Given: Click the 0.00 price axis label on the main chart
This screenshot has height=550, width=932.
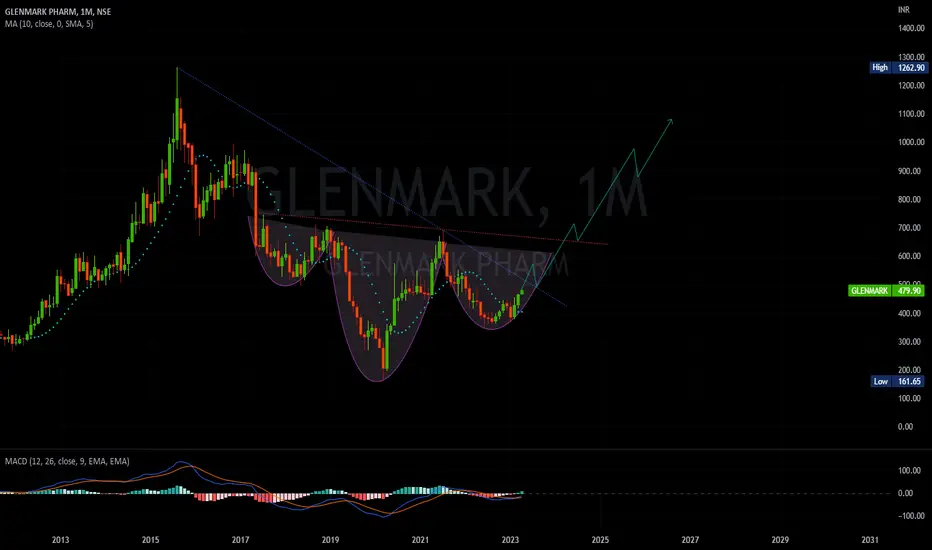Looking at the screenshot, I should click(x=905, y=427).
